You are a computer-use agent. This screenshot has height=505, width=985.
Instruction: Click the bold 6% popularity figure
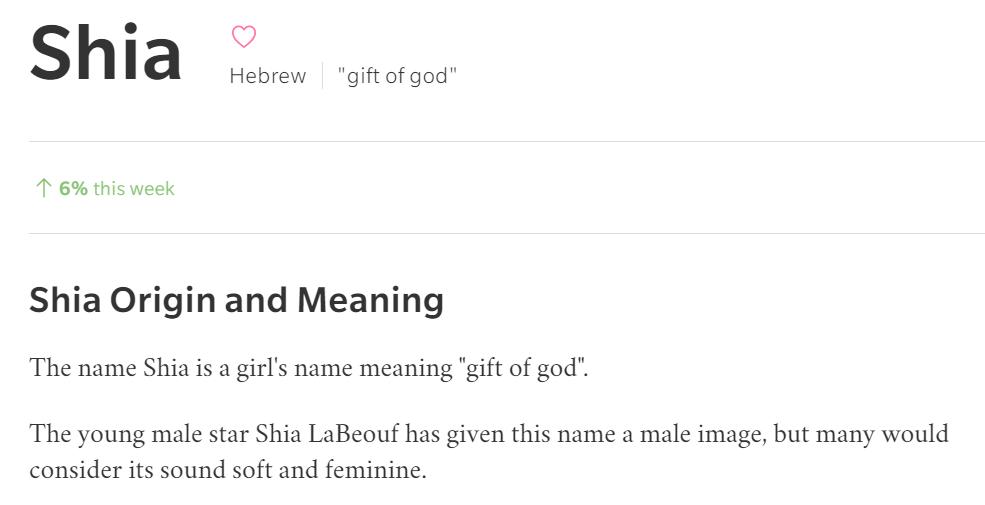click(x=73, y=188)
